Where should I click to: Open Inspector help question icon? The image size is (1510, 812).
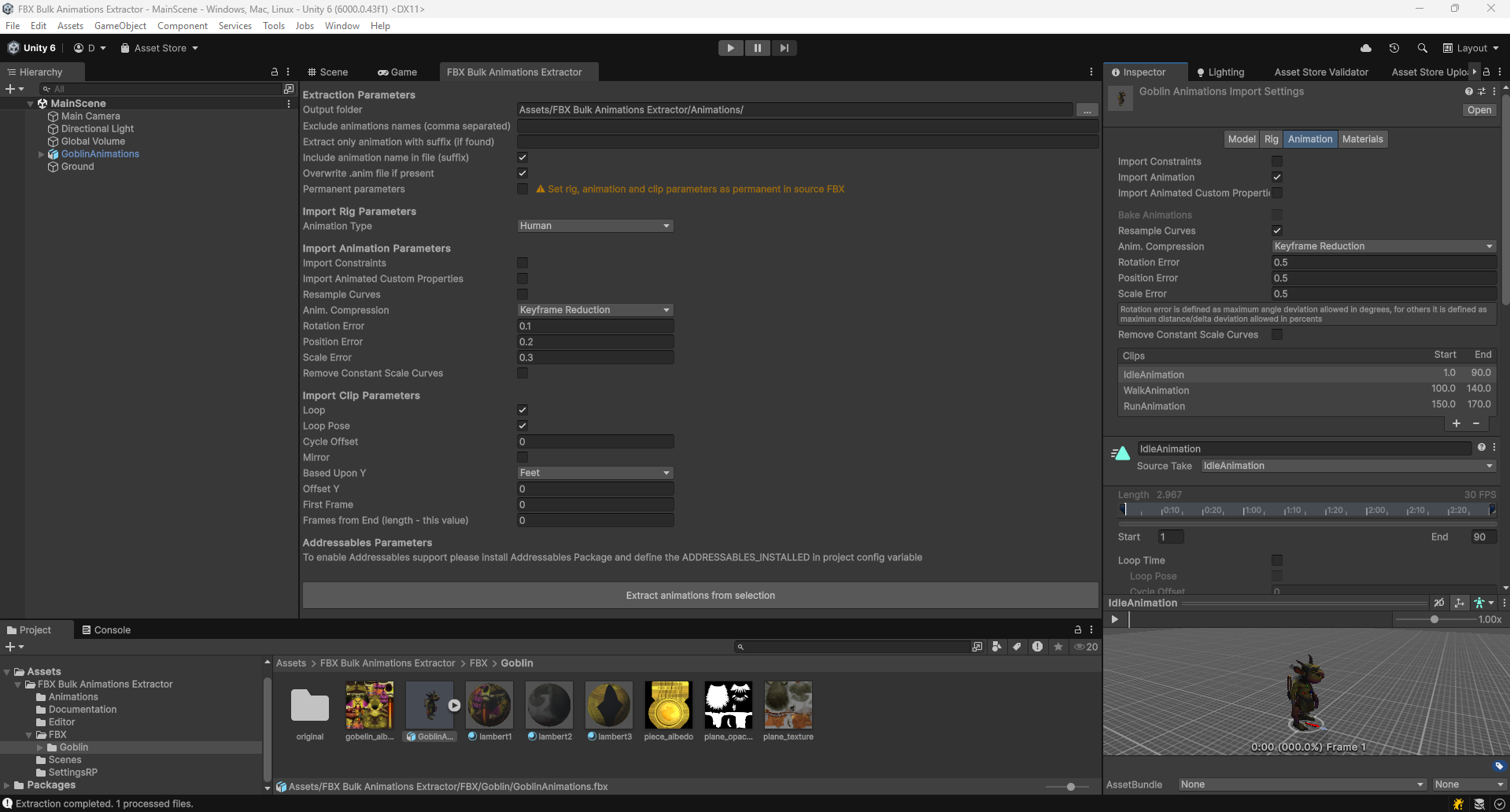pos(1468,91)
